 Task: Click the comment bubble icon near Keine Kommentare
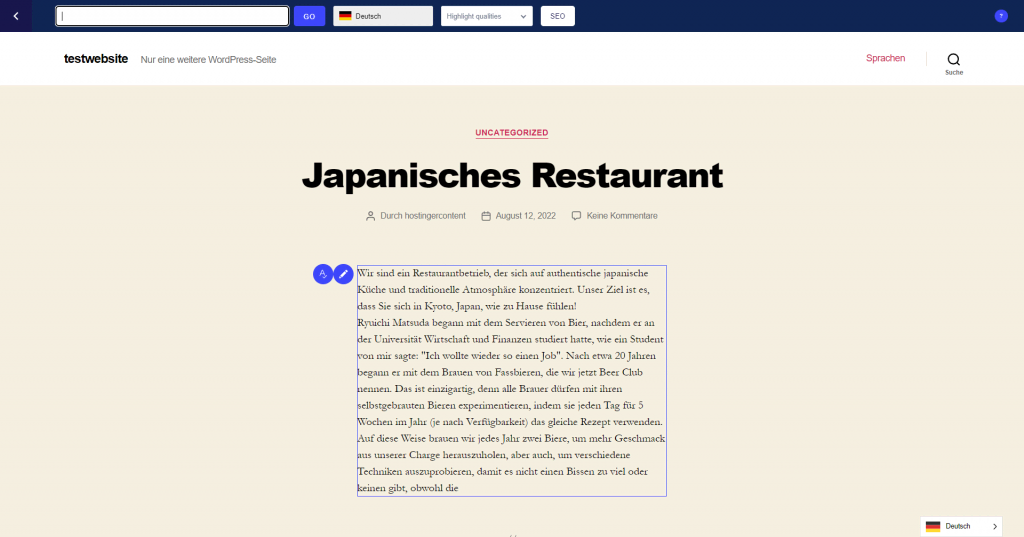tap(576, 216)
